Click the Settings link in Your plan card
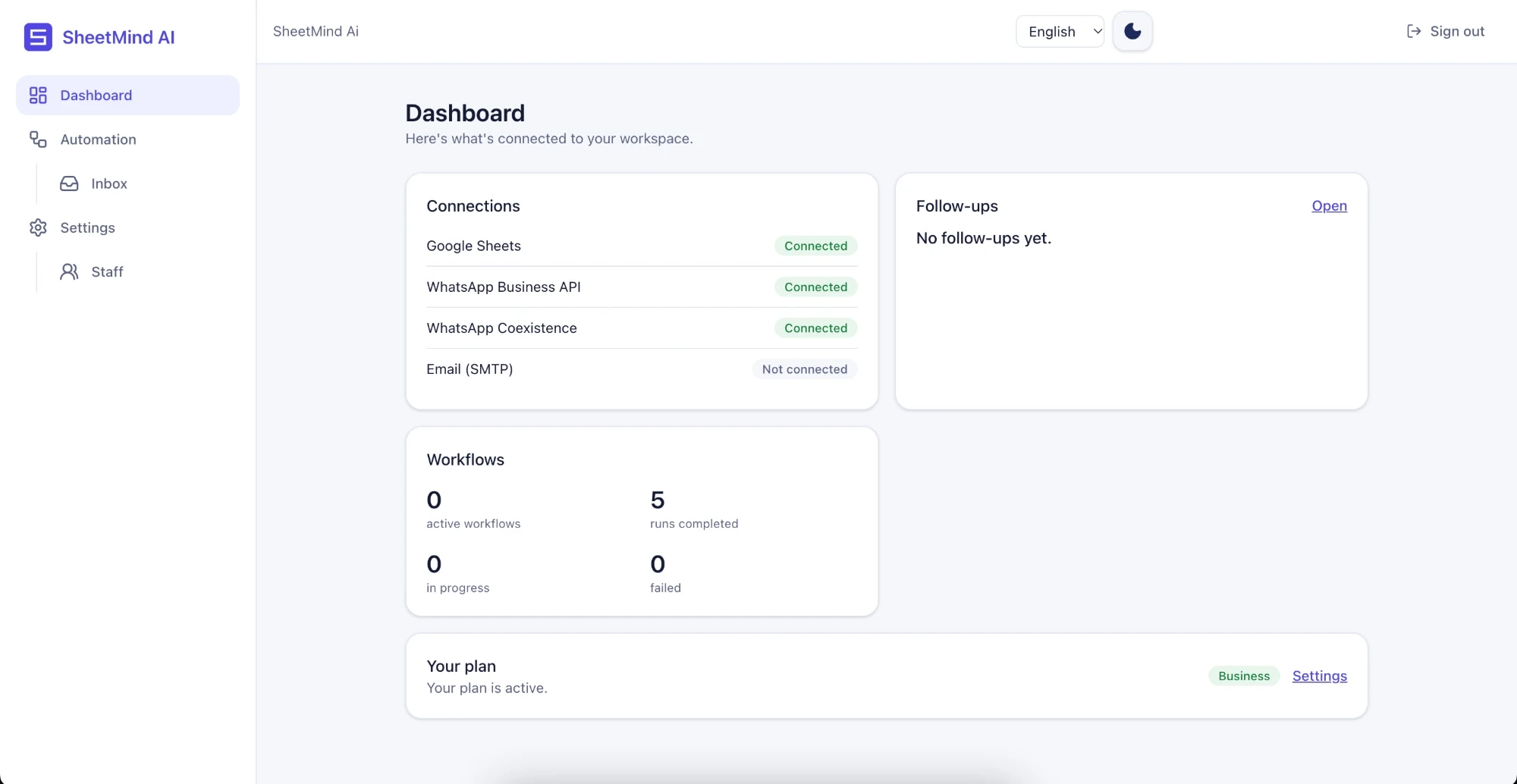Viewport: 1517px width, 784px height. click(1320, 676)
